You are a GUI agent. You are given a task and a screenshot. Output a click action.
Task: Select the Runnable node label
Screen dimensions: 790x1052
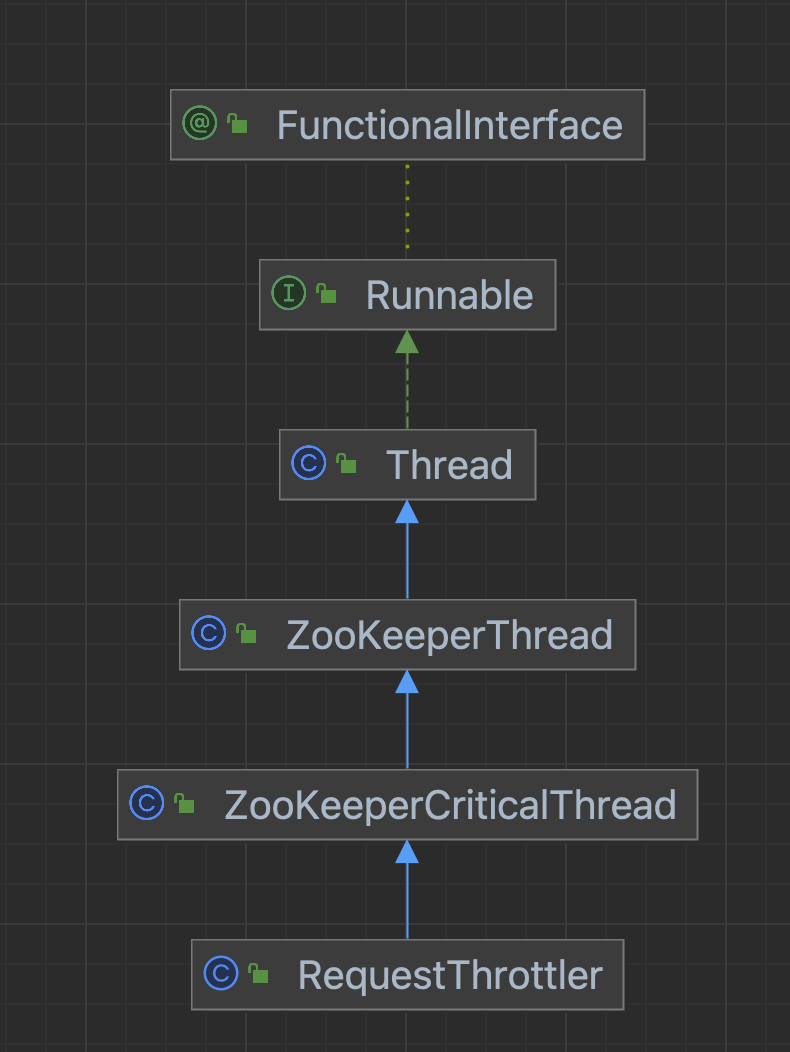pos(449,295)
